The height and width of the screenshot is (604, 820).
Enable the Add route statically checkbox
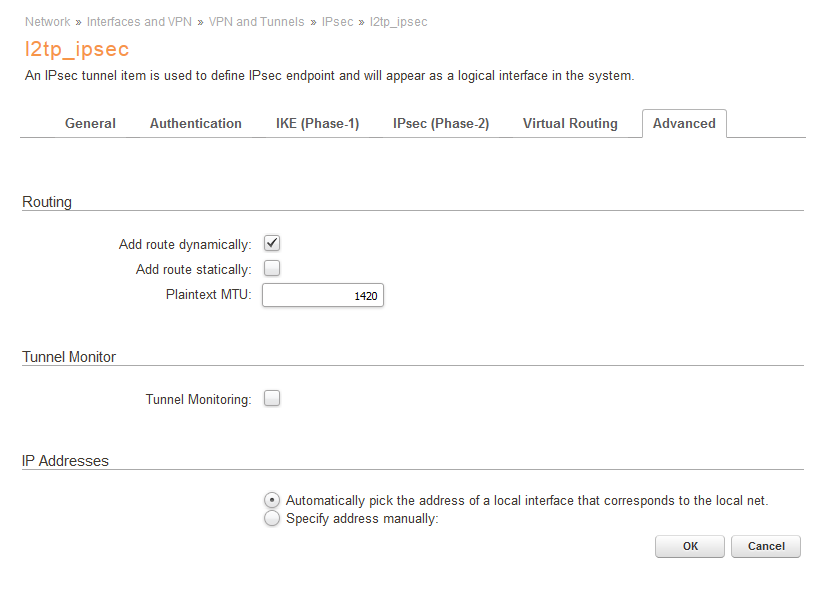(x=272, y=268)
